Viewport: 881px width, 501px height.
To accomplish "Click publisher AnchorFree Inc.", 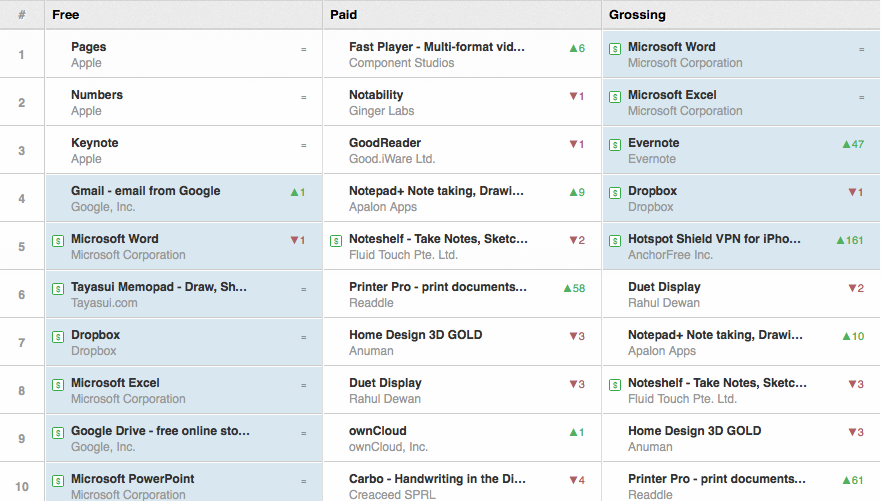I will coord(670,255).
